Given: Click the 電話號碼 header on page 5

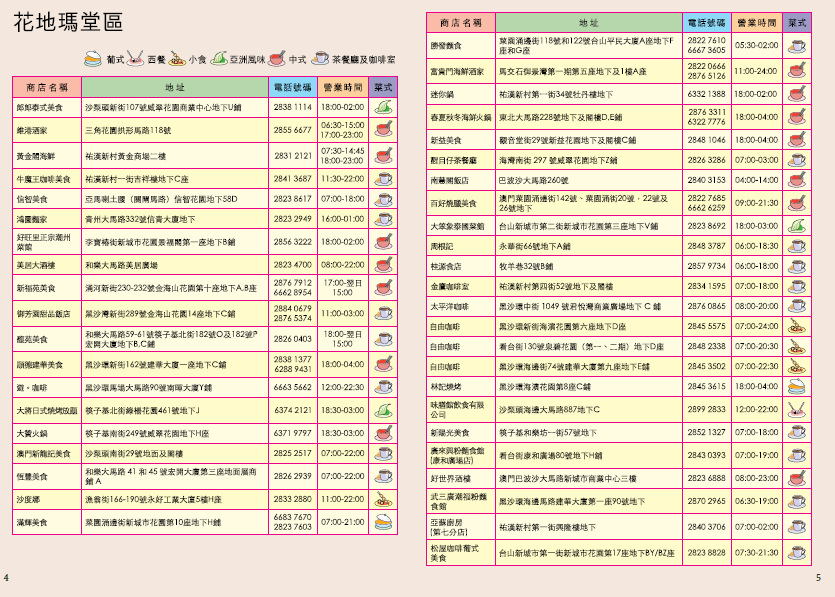Looking at the screenshot, I should (707, 23).
